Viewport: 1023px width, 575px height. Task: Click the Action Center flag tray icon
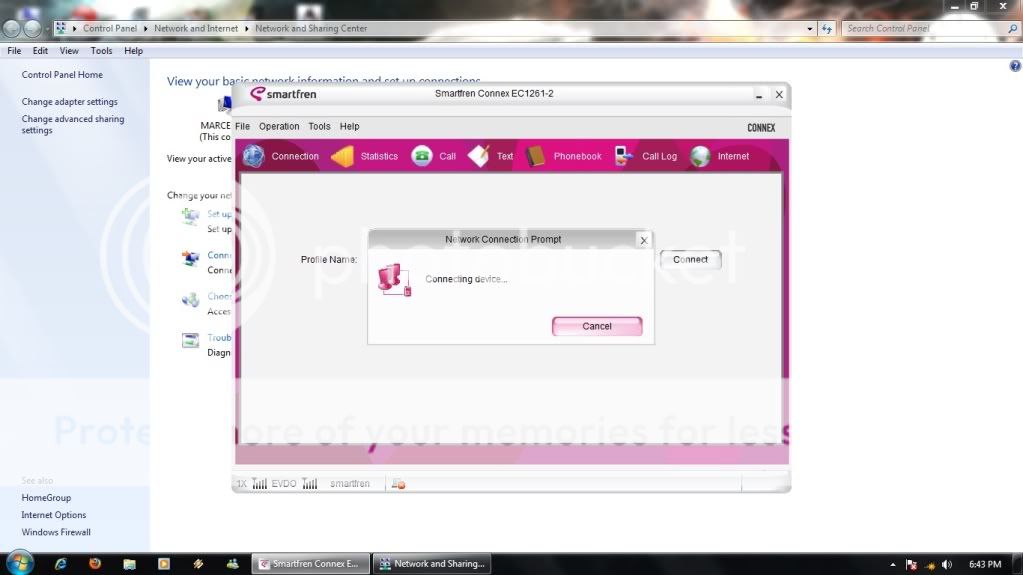911,565
